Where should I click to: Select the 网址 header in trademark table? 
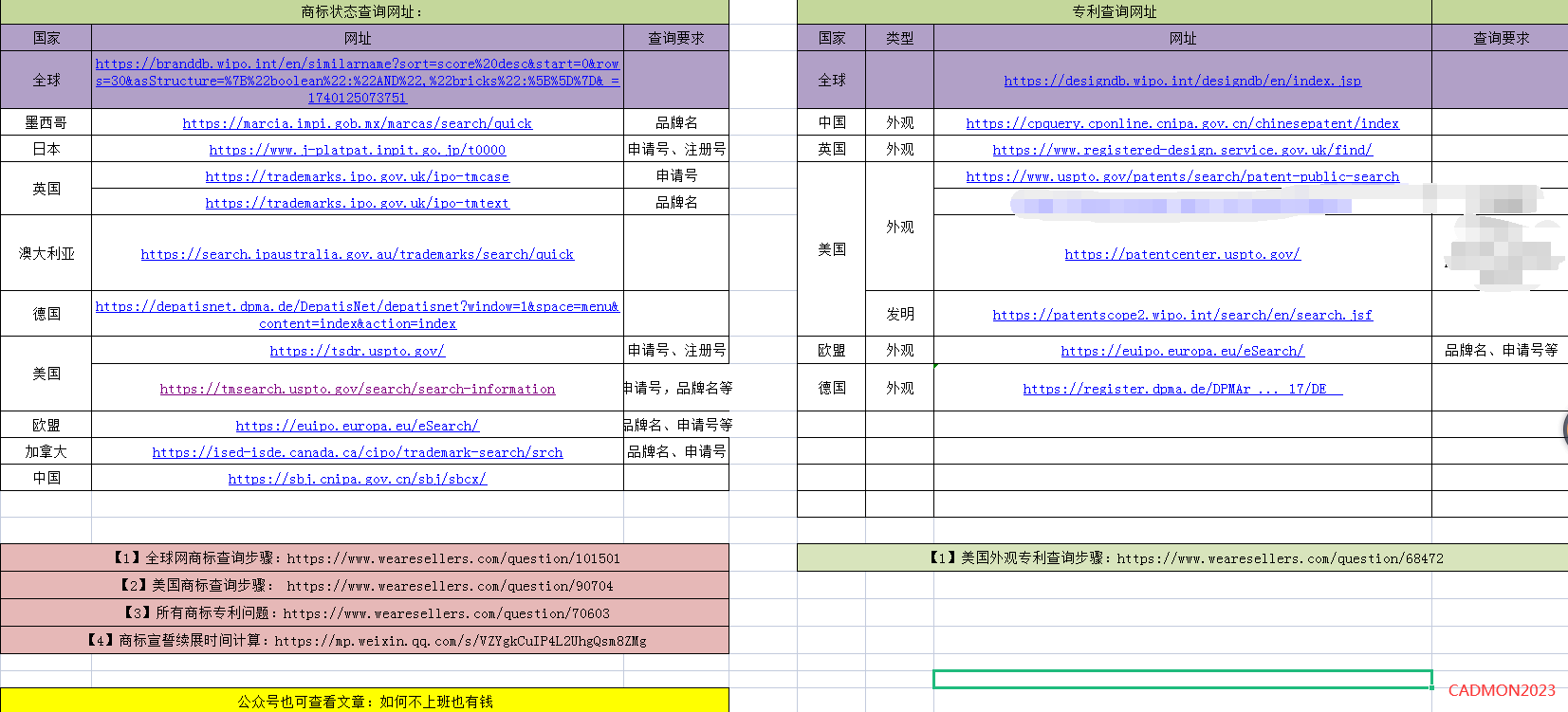358,38
